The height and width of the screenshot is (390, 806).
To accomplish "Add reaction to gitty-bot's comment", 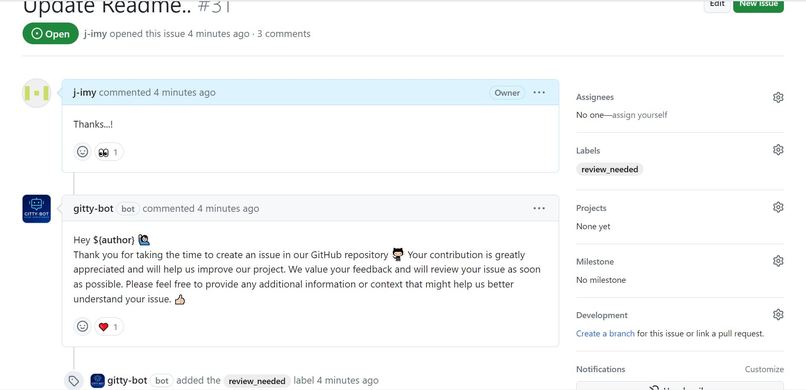I will pos(82,326).
